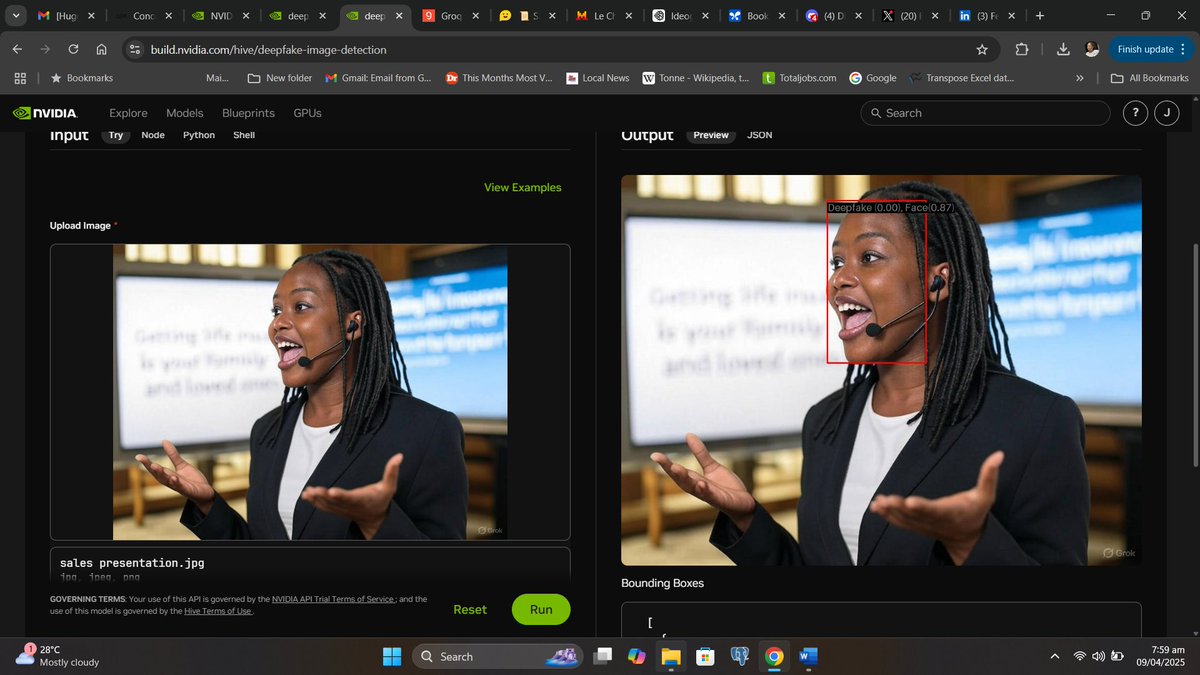Click the green Run button
Screen dimensions: 1200x675
[x=541, y=609]
